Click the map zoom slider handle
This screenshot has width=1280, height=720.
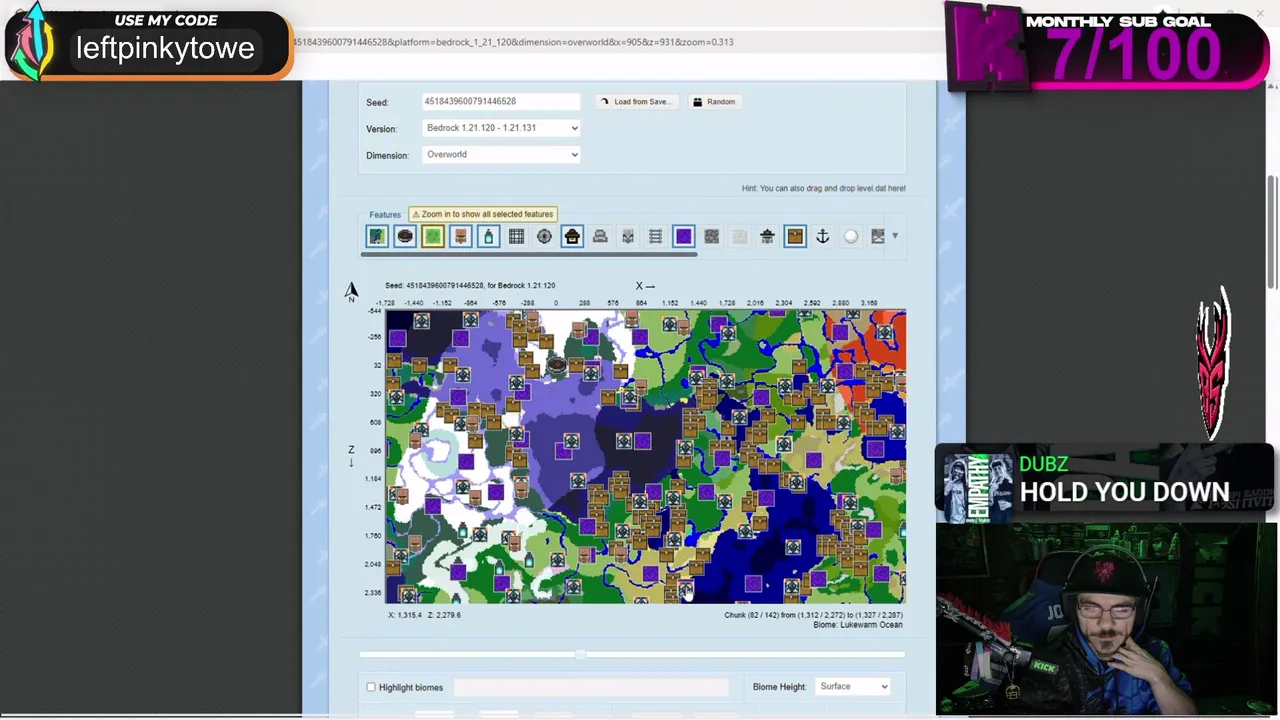pos(580,654)
